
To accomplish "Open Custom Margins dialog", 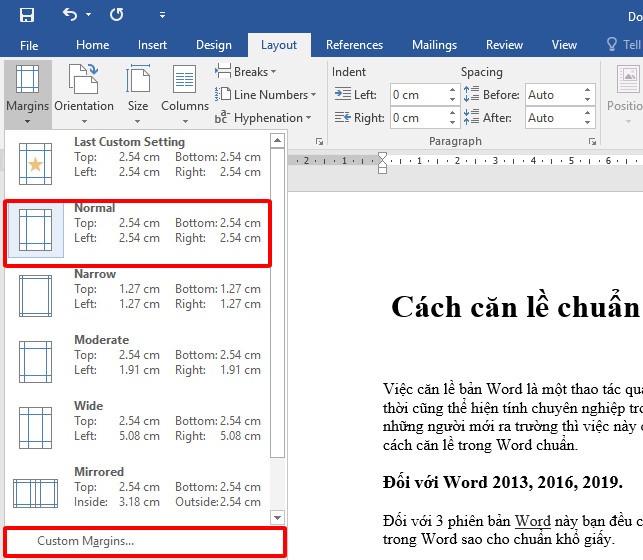I will click(x=86, y=541).
